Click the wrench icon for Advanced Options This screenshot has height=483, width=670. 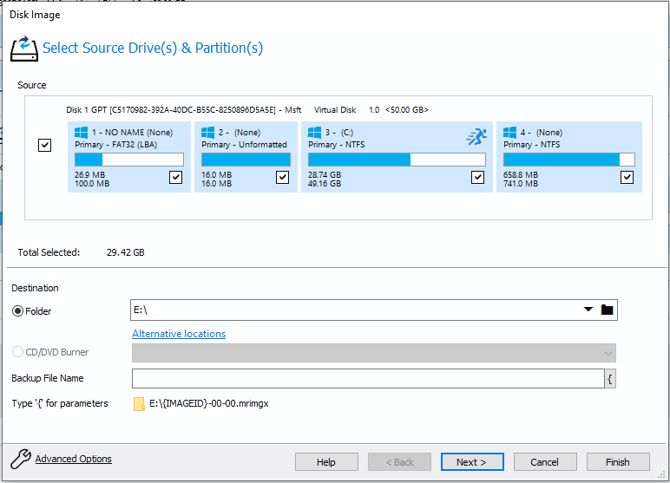[19, 460]
